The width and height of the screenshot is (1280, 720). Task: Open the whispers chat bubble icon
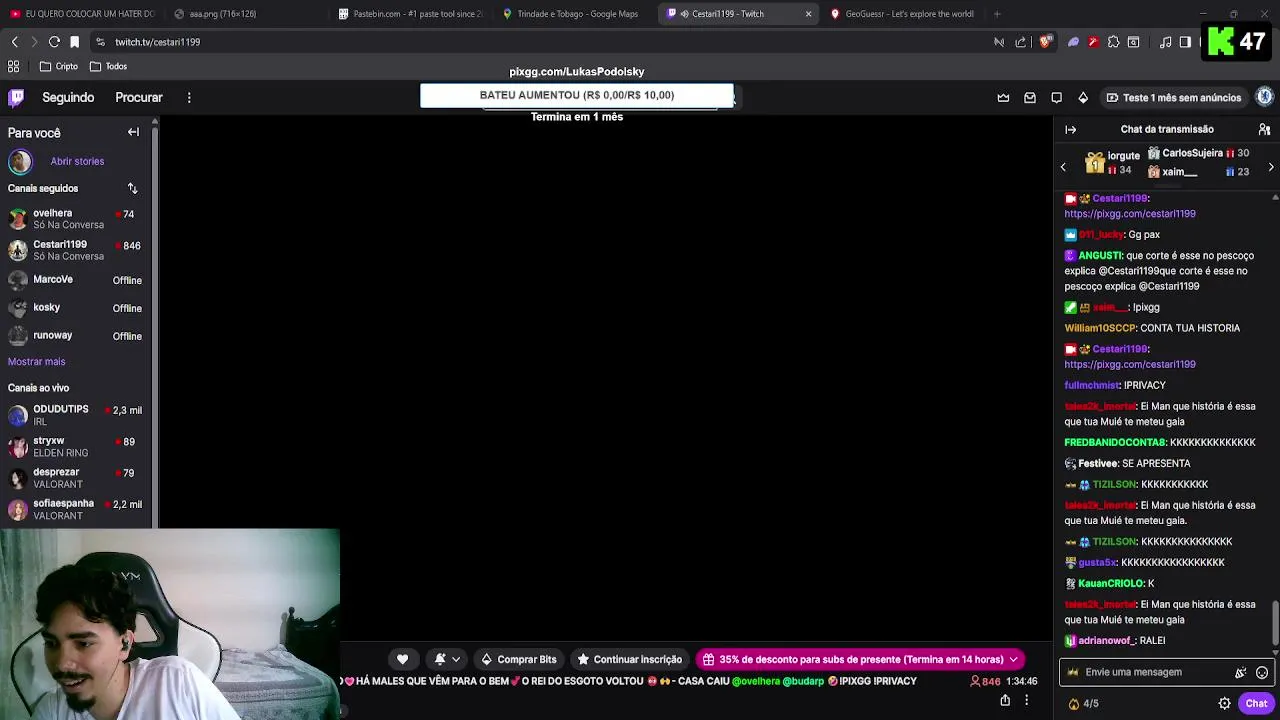pyautogui.click(x=1056, y=97)
